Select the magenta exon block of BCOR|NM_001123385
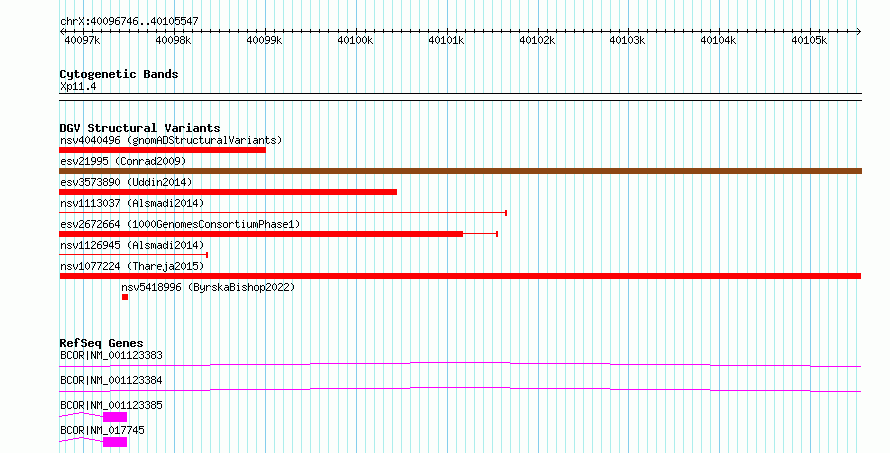Image resolution: width=890 pixels, height=453 pixels. click(115, 417)
